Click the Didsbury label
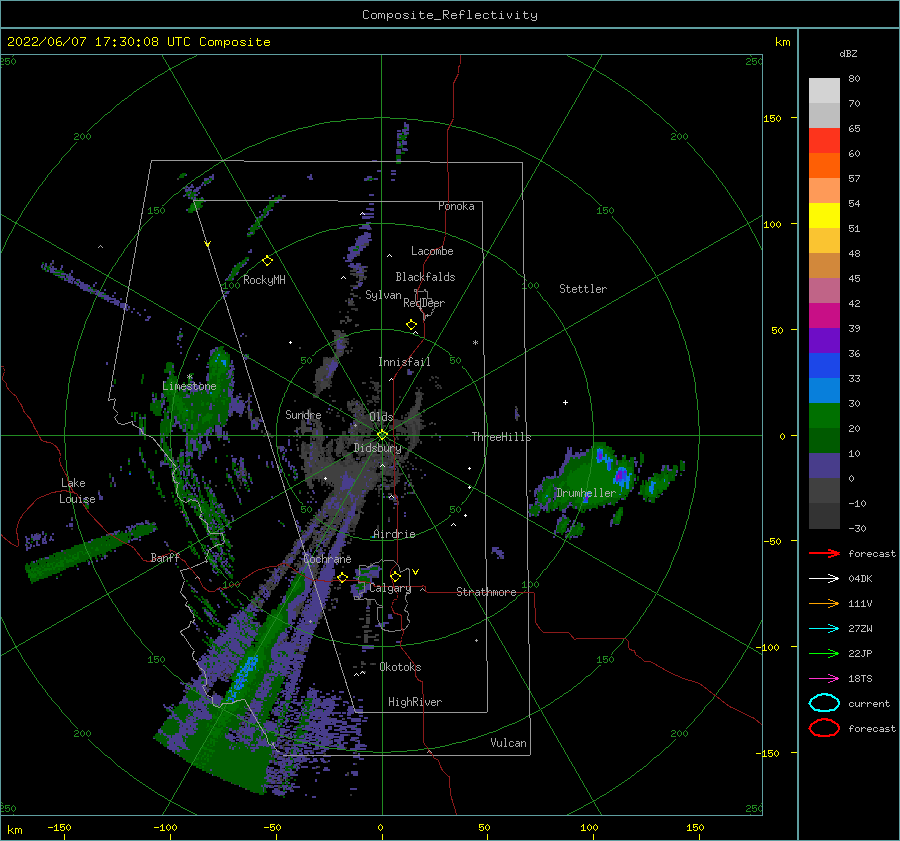900x841 pixels. click(377, 448)
